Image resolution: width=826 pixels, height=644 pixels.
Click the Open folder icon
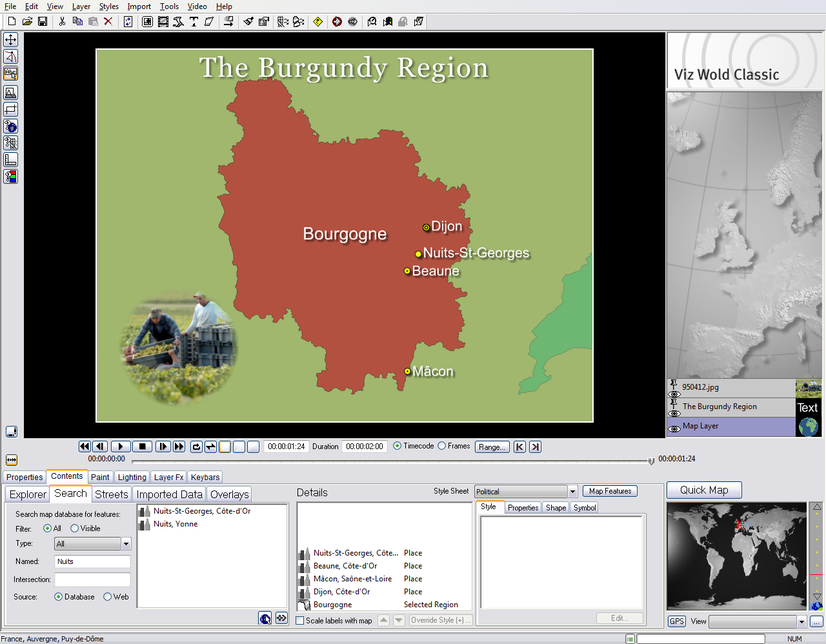pyautogui.click(x=27, y=21)
